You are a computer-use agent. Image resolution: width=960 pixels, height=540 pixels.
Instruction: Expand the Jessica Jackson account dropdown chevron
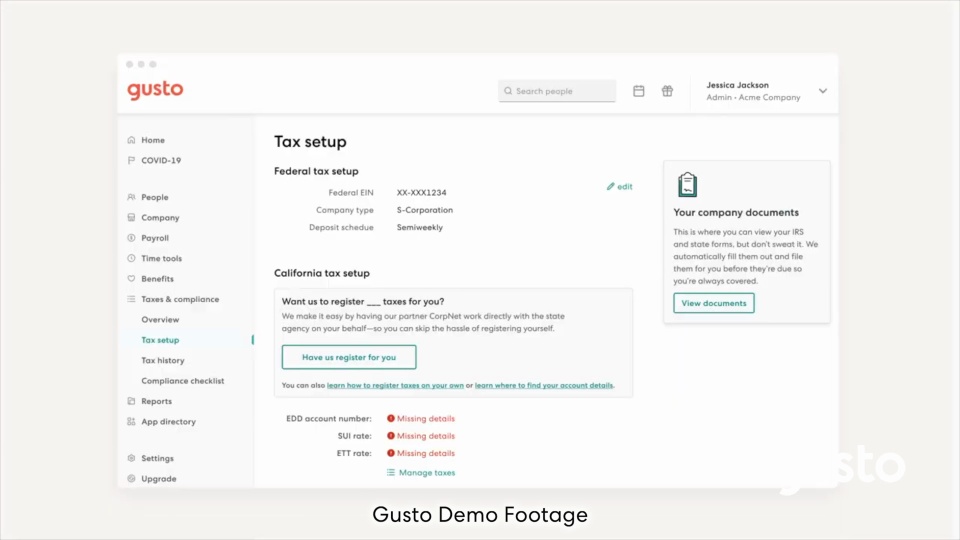click(823, 91)
